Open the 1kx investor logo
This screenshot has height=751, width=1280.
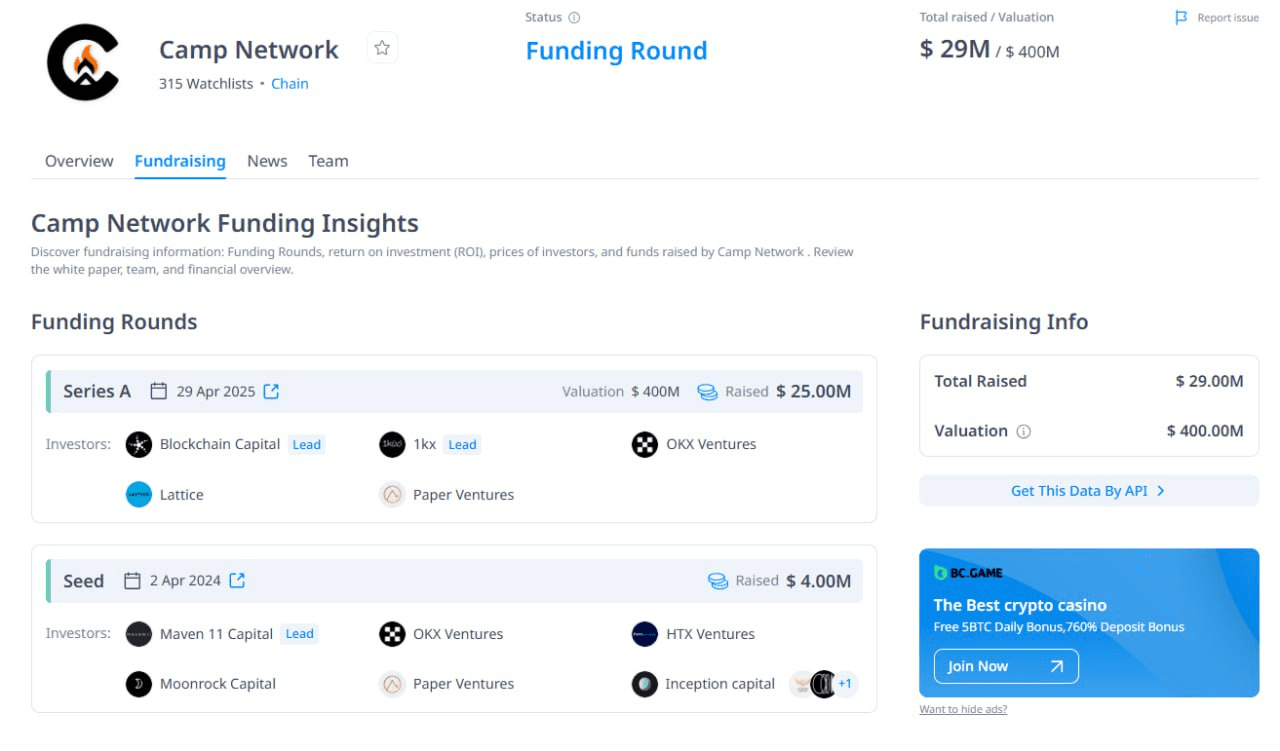tap(392, 444)
